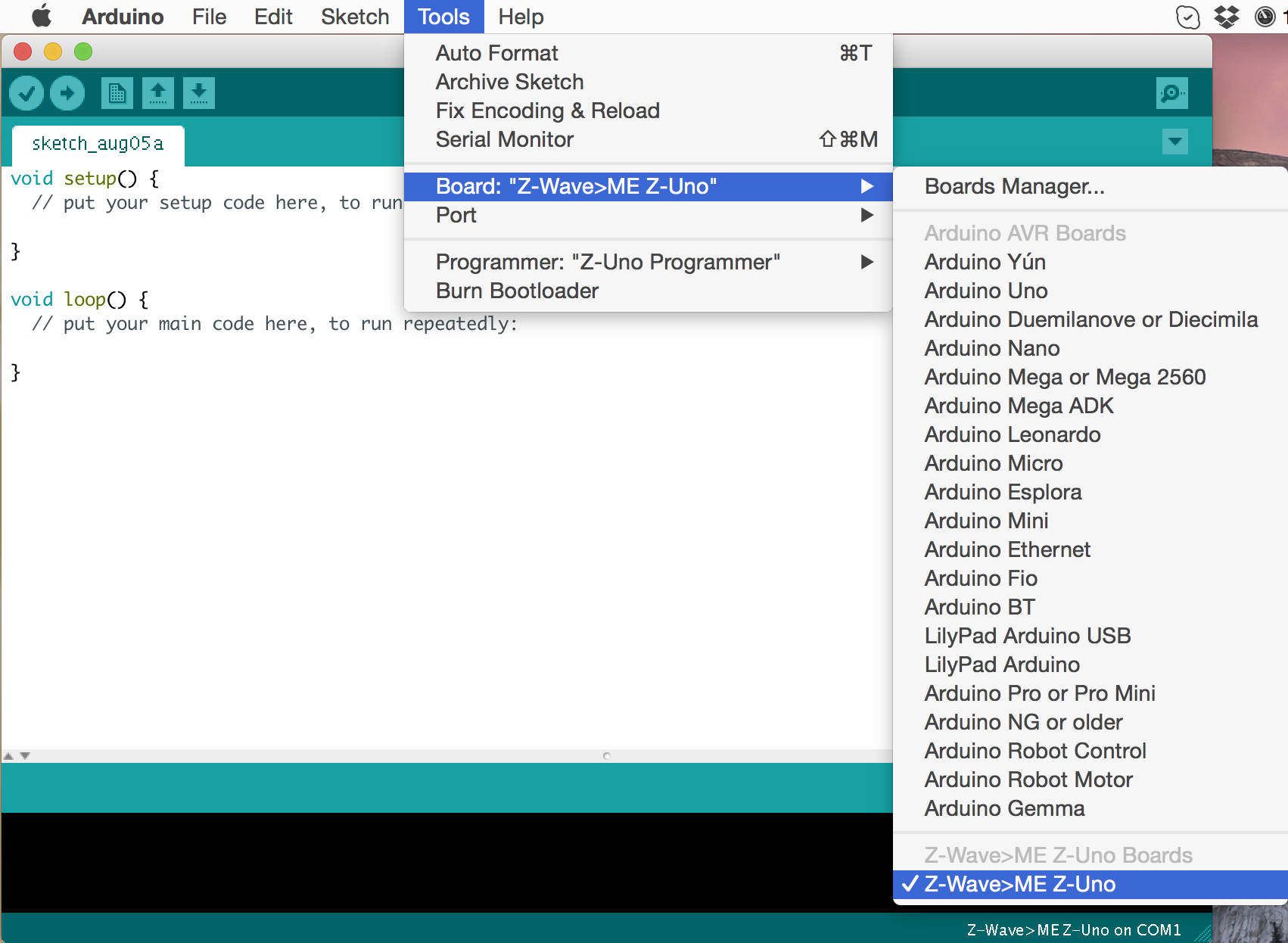Click the Open sketch up-arrow icon

(157, 93)
